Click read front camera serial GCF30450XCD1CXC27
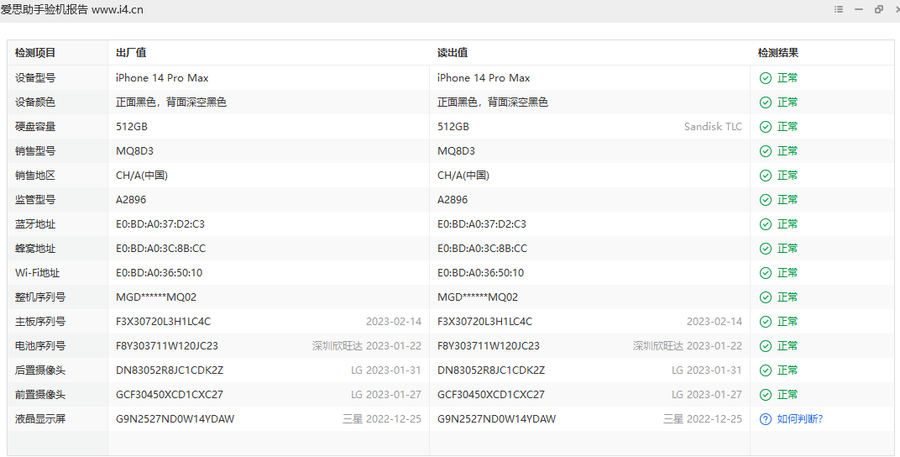 point(491,395)
